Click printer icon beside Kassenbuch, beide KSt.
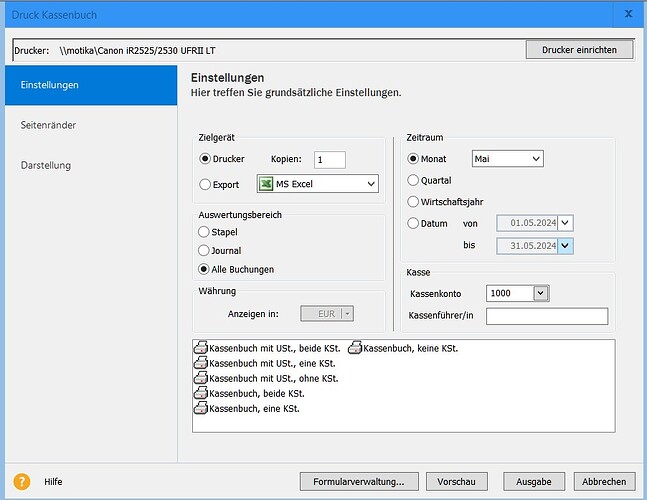This screenshot has height=500, width=647. point(201,393)
